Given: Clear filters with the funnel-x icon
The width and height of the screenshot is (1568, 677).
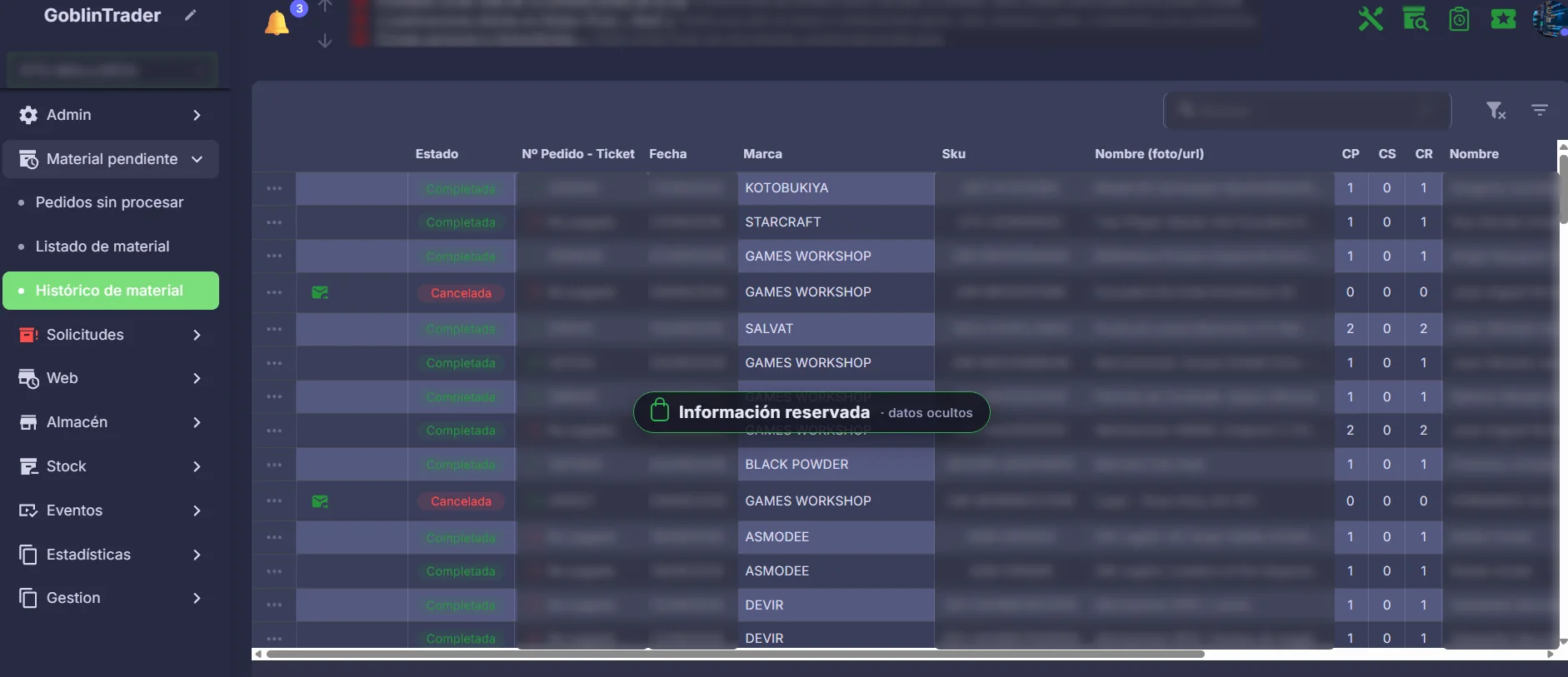Looking at the screenshot, I should click(1496, 110).
